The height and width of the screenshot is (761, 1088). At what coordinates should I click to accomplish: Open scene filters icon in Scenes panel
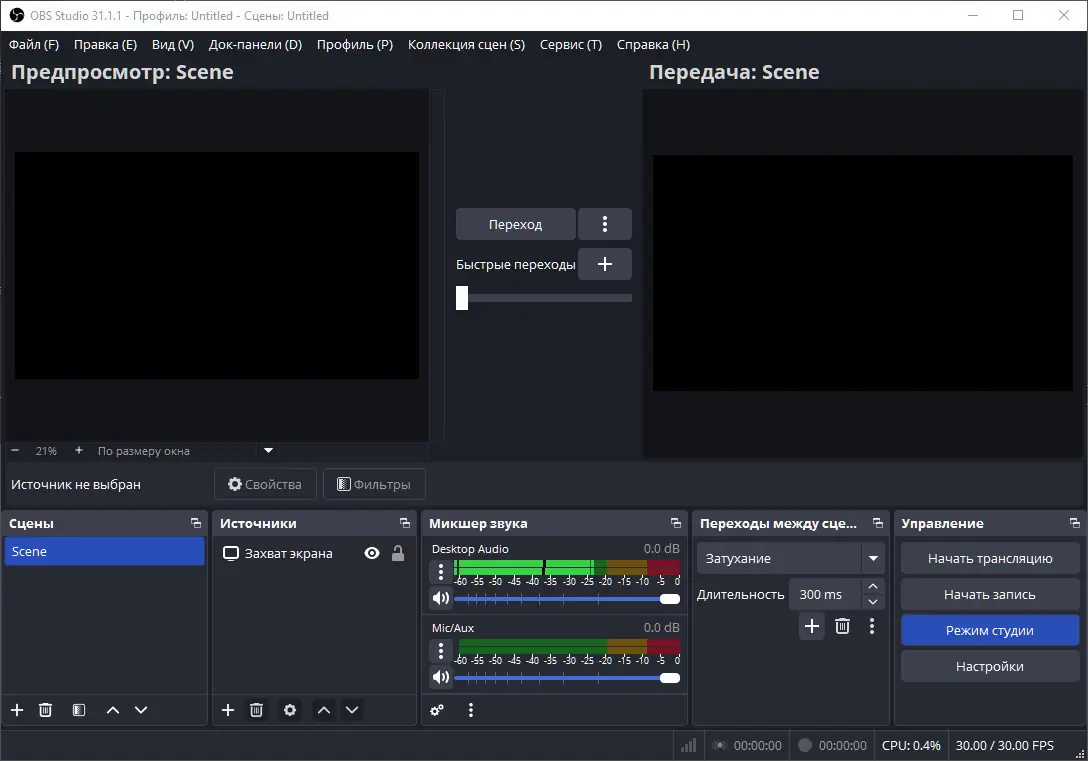pos(79,710)
